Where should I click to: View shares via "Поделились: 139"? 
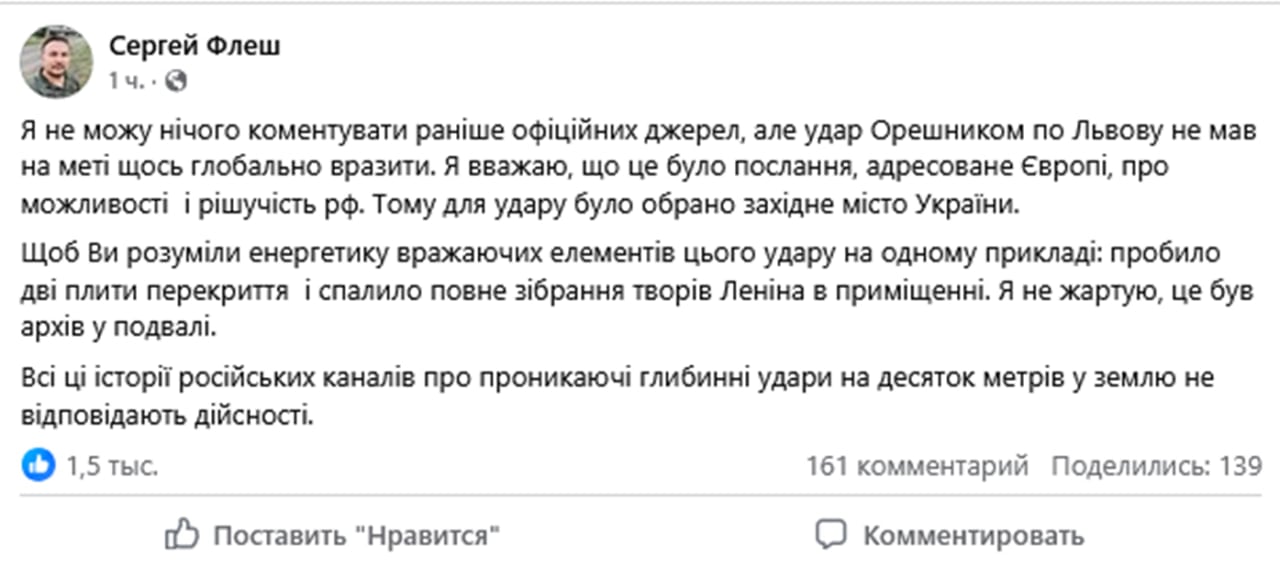click(1156, 466)
